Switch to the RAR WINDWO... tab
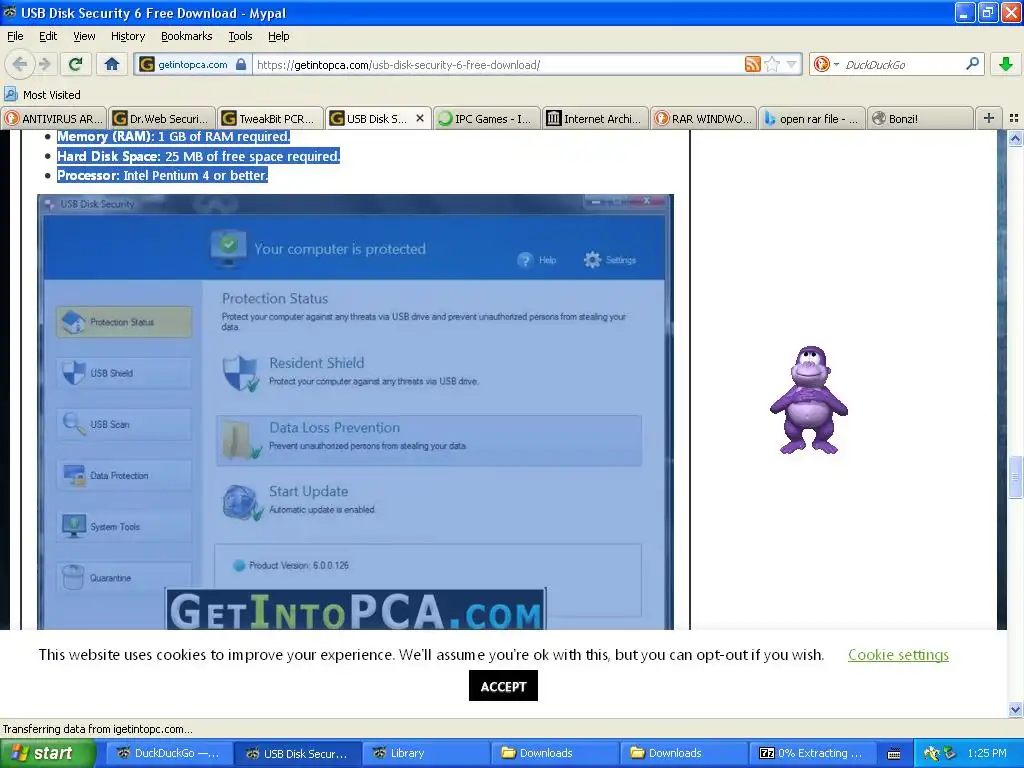Screen dimensions: 1024x768 (704, 118)
